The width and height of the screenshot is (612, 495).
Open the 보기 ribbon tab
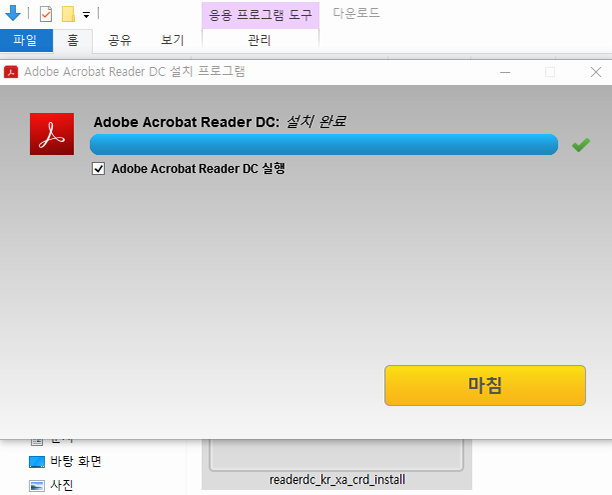point(172,40)
